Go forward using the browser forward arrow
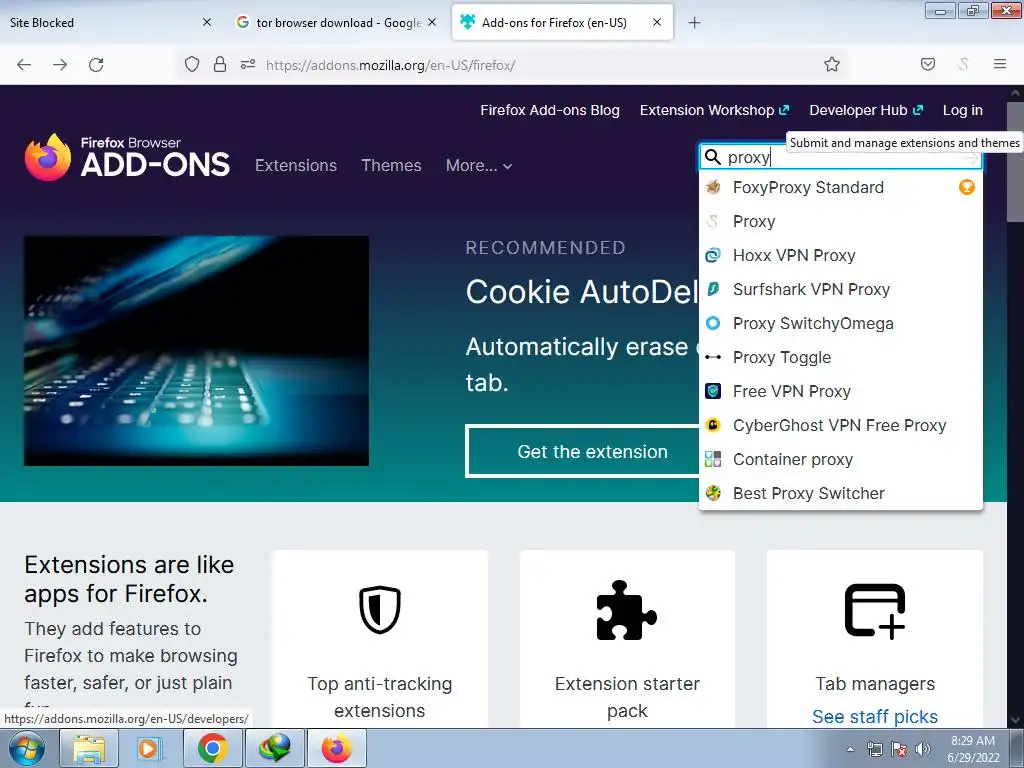This screenshot has width=1024, height=768. pyautogui.click(x=60, y=65)
